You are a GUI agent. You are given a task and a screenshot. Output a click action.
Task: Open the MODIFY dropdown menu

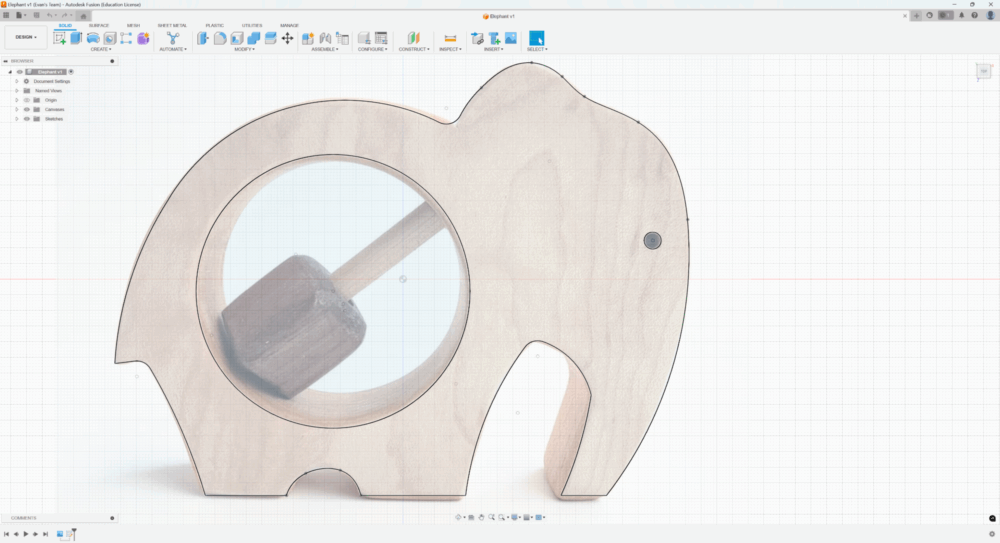[x=244, y=49]
